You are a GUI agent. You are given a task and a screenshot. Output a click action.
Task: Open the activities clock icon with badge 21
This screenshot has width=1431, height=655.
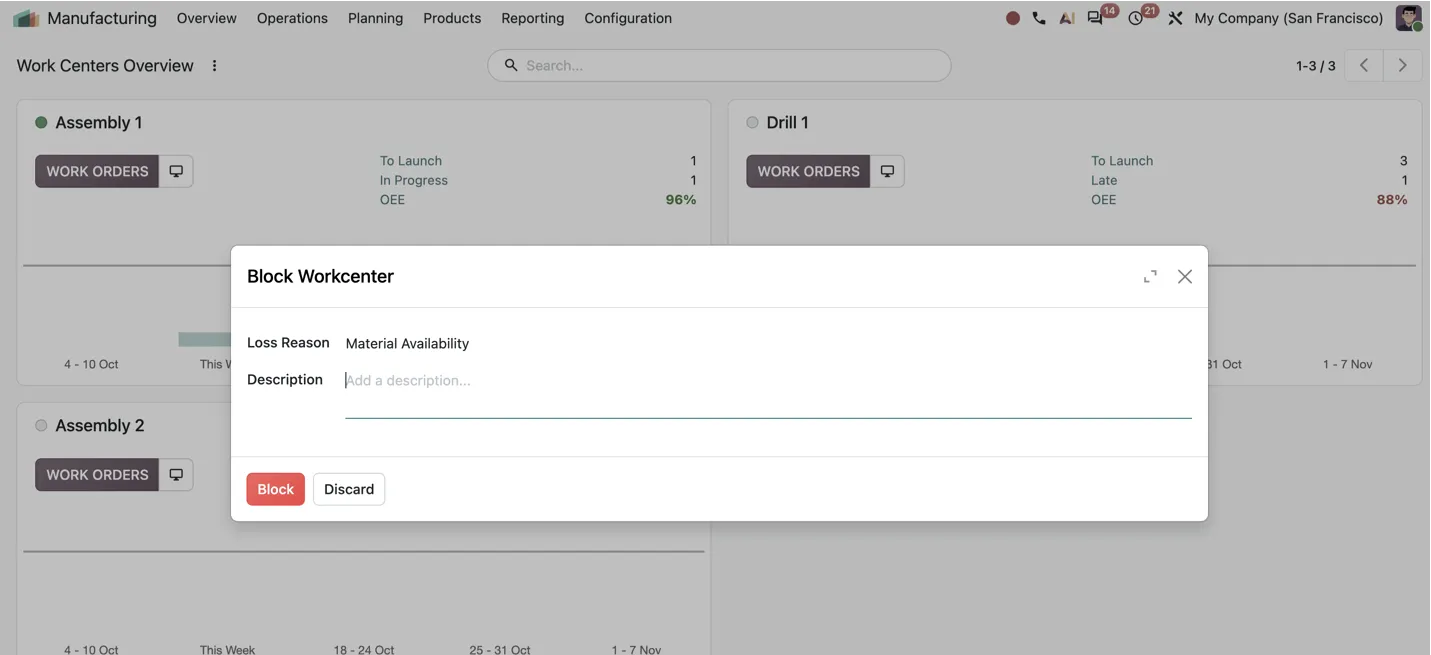coord(1136,18)
